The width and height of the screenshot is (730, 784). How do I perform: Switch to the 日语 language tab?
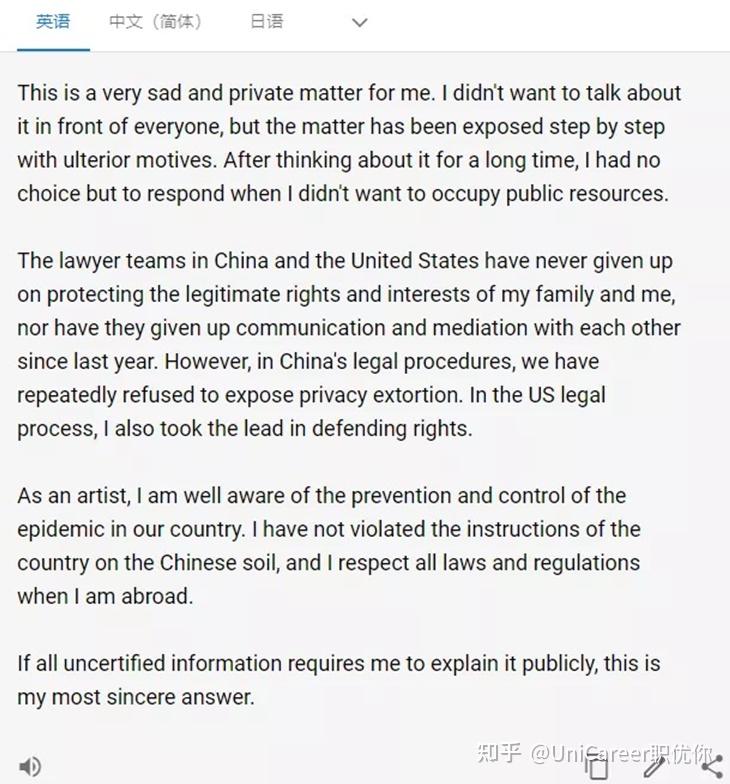pos(266,22)
